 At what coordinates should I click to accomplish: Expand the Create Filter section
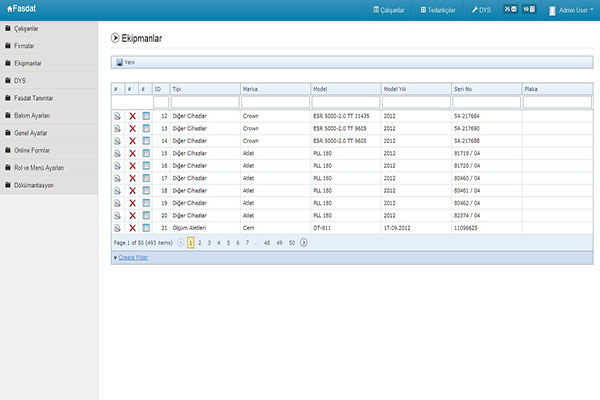[133, 258]
